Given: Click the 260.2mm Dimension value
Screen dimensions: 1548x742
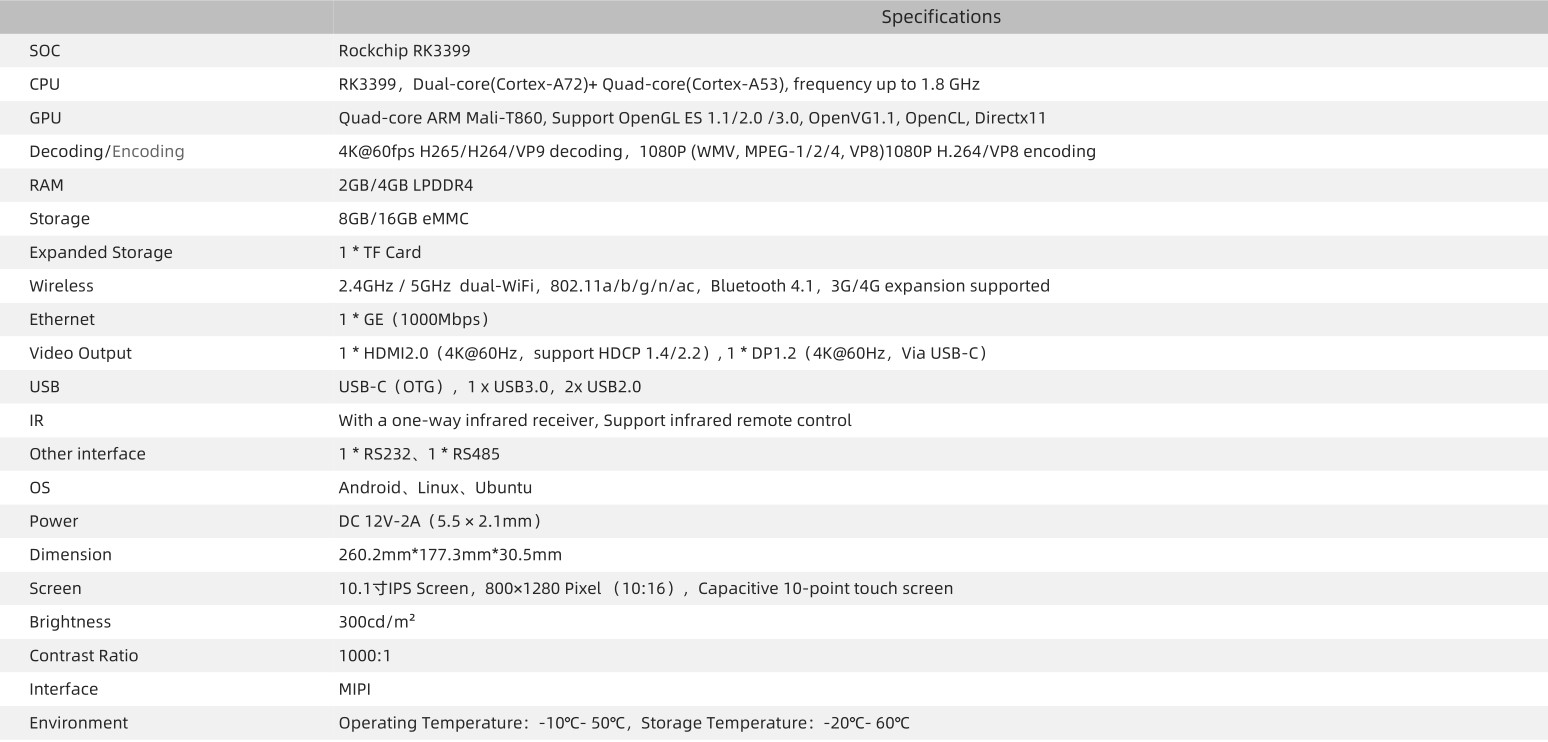Looking at the screenshot, I should tap(450, 555).
